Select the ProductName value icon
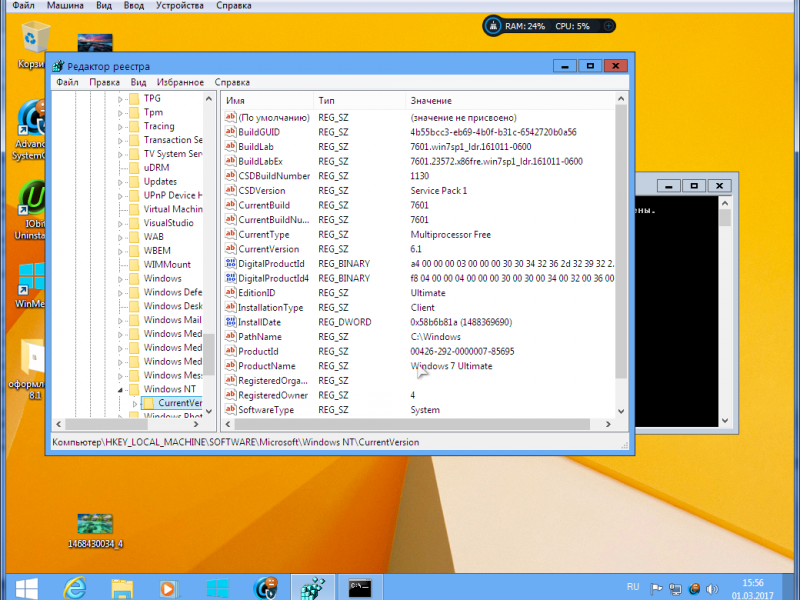This screenshot has width=800, height=600. click(231, 366)
